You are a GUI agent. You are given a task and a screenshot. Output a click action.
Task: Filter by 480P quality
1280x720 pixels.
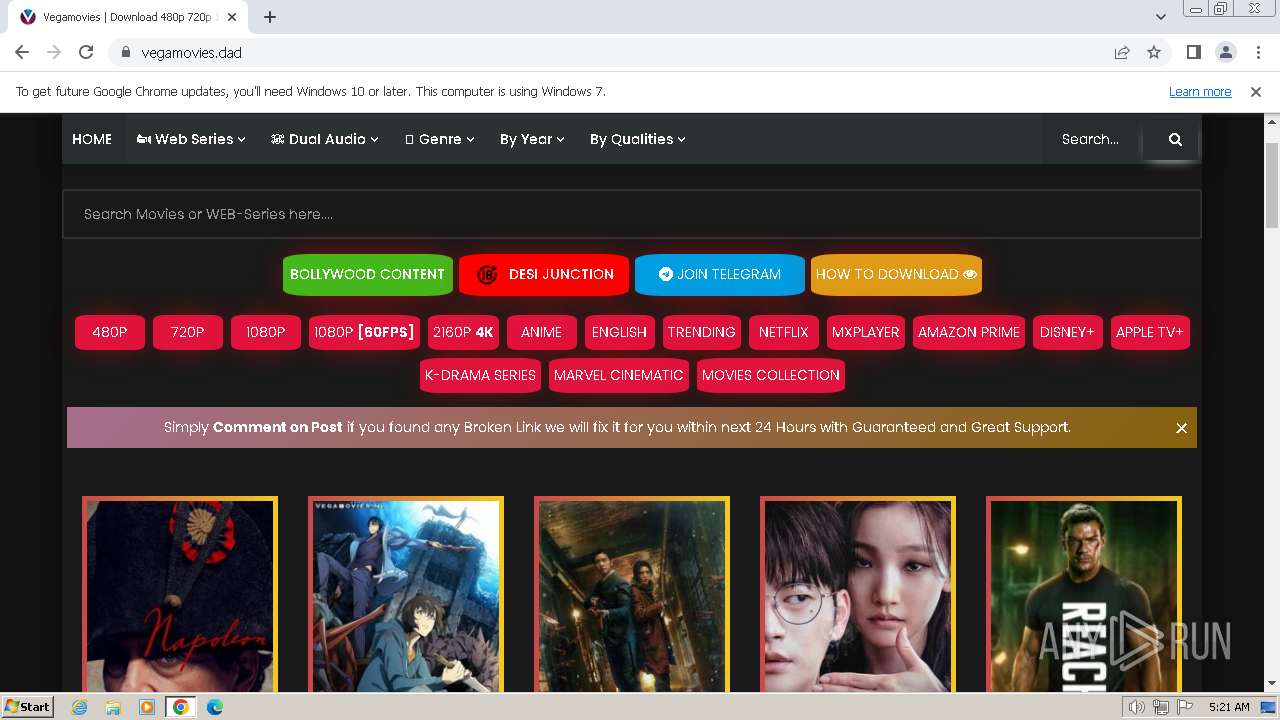pyautogui.click(x=110, y=332)
